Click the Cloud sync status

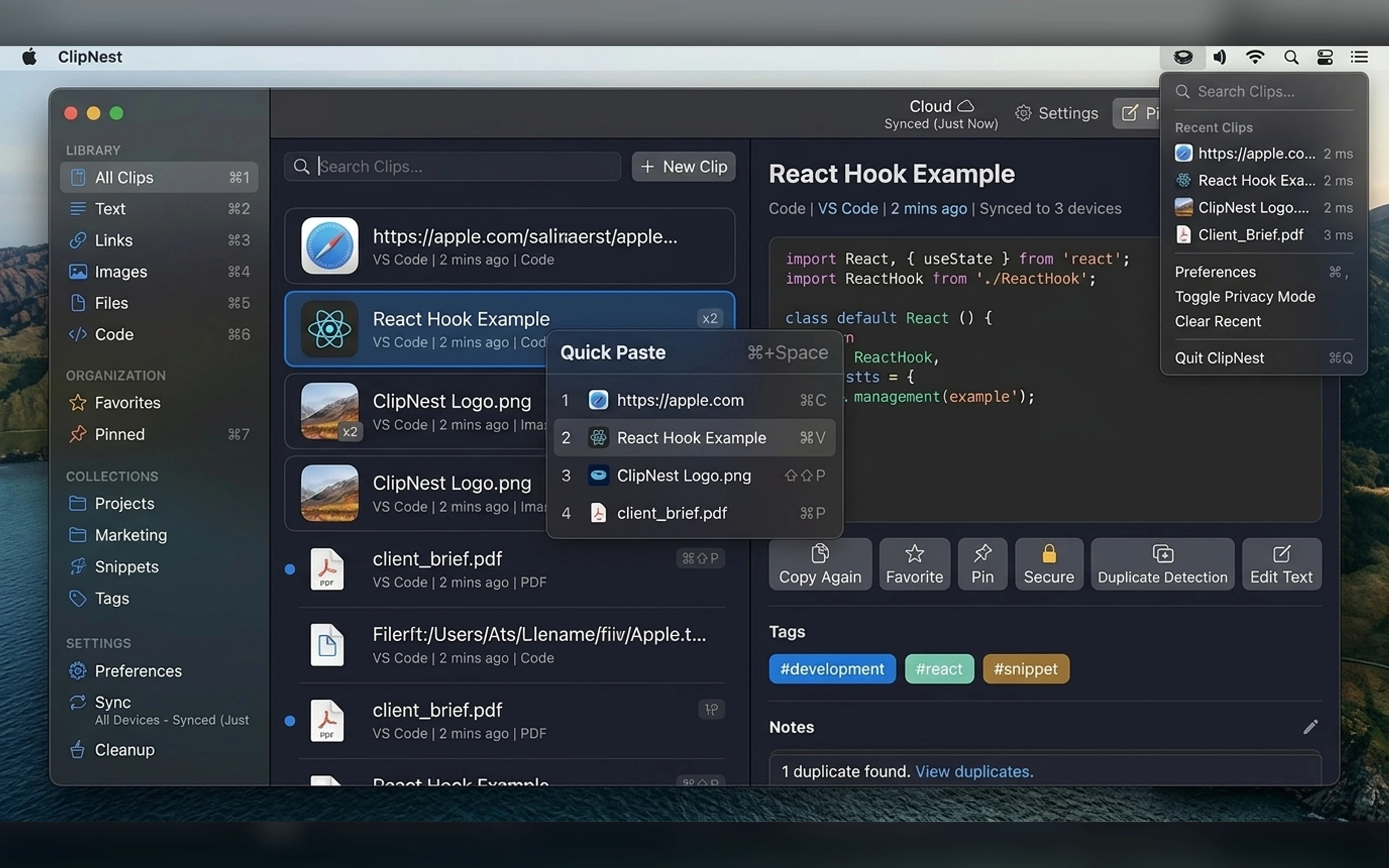(941, 114)
